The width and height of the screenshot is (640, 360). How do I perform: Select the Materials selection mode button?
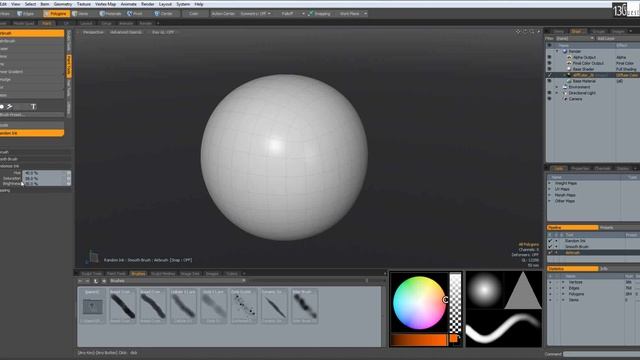tap(111, 13)
